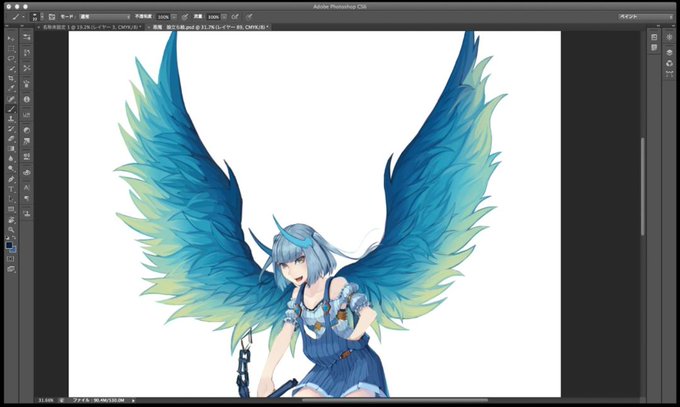Select the Move tool

coord(11,39)
